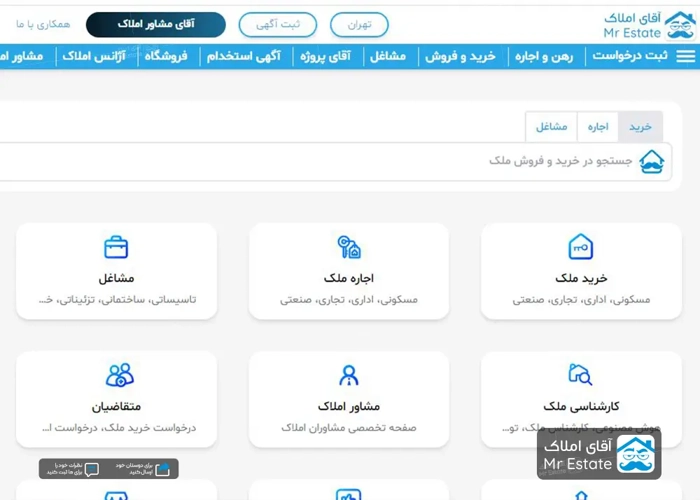Screen dimensions: 700x500
Task: Click the مشاور املاک person icon
Action: pyautogui.click(x=348, y=375)
